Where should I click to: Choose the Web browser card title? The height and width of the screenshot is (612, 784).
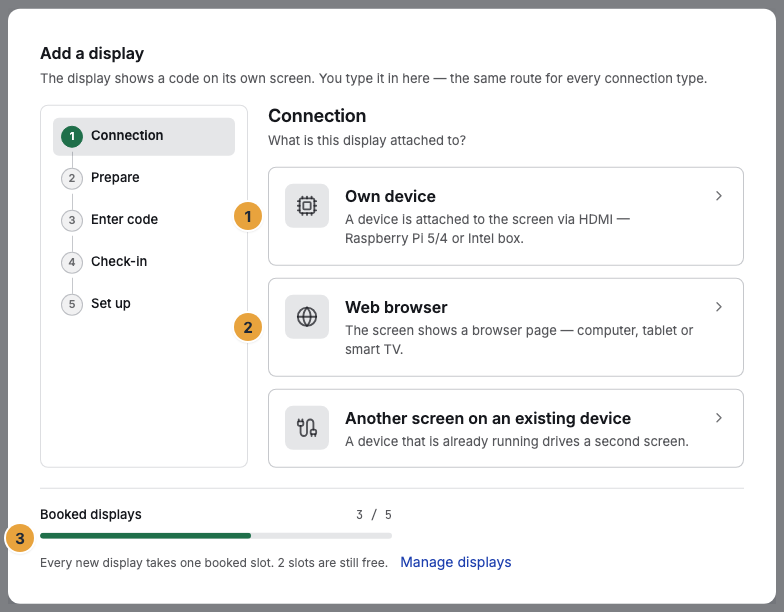point(396,307)
